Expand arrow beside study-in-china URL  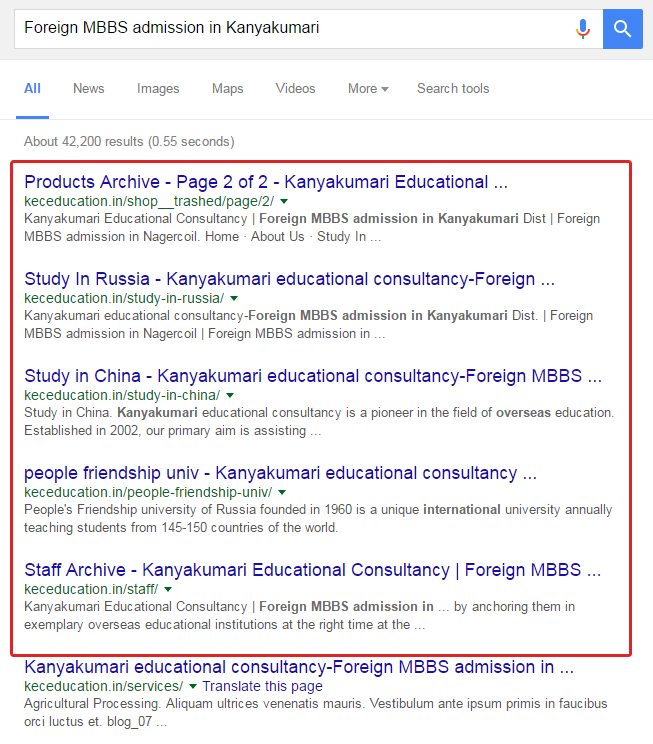pyautogui.click(x=232, y=396)
